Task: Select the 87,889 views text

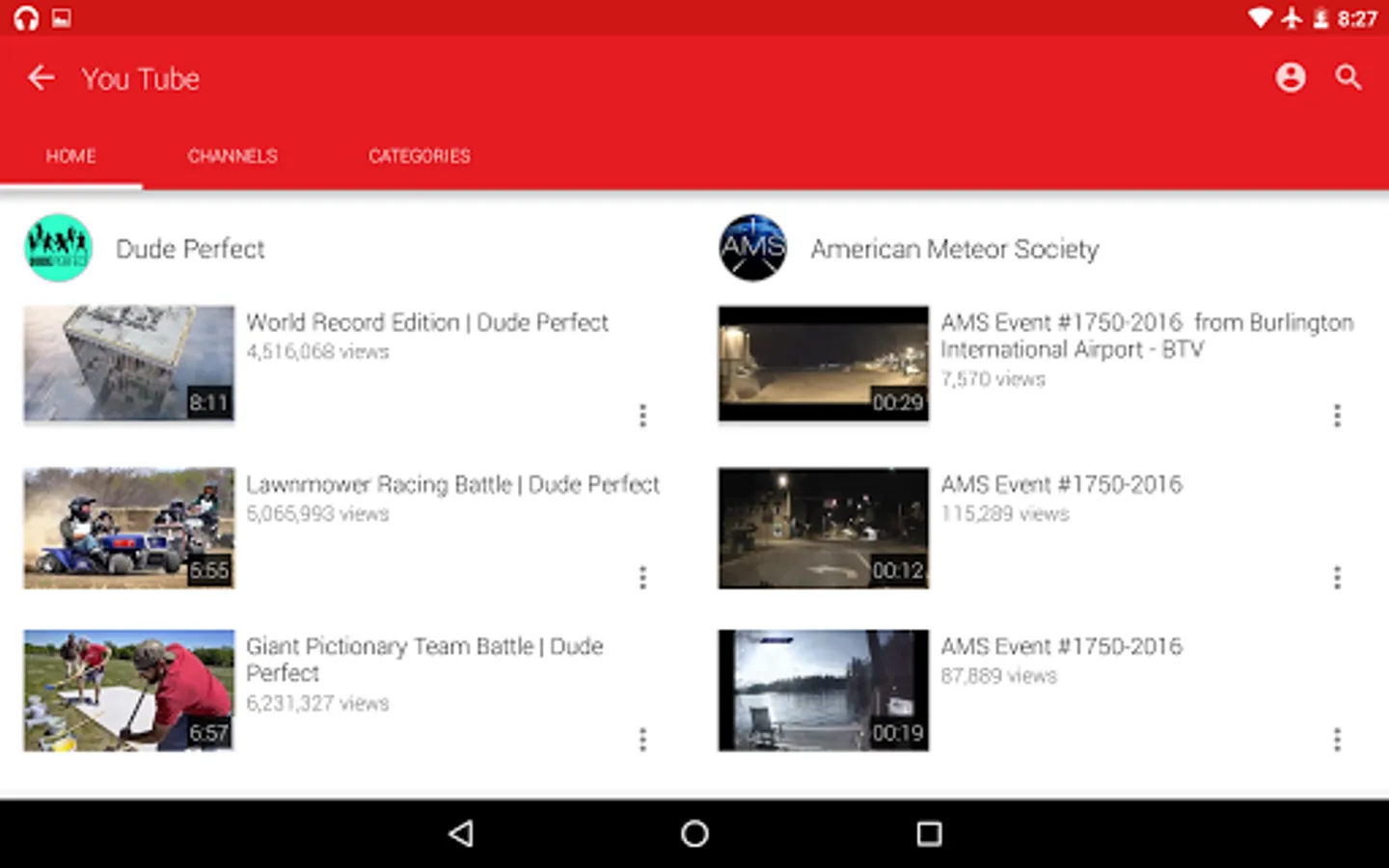Action: (x=998, y=676)
